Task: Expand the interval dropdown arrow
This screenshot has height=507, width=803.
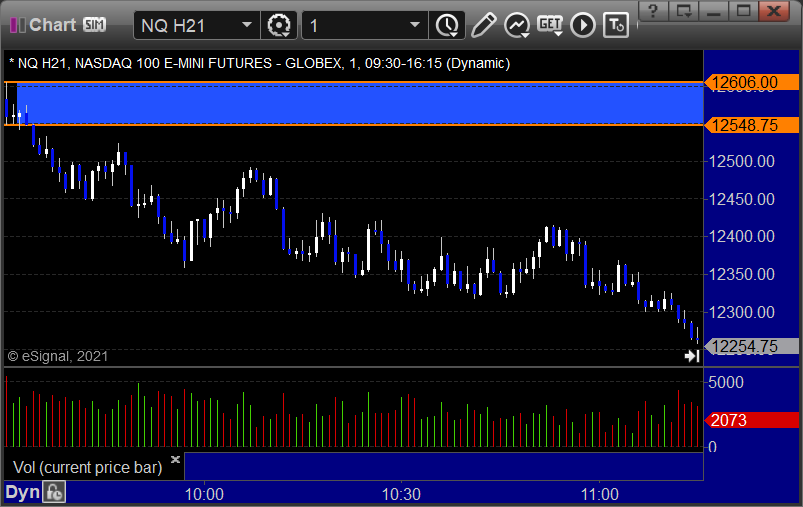Action: pyautogui.click(x=415, y=25)
